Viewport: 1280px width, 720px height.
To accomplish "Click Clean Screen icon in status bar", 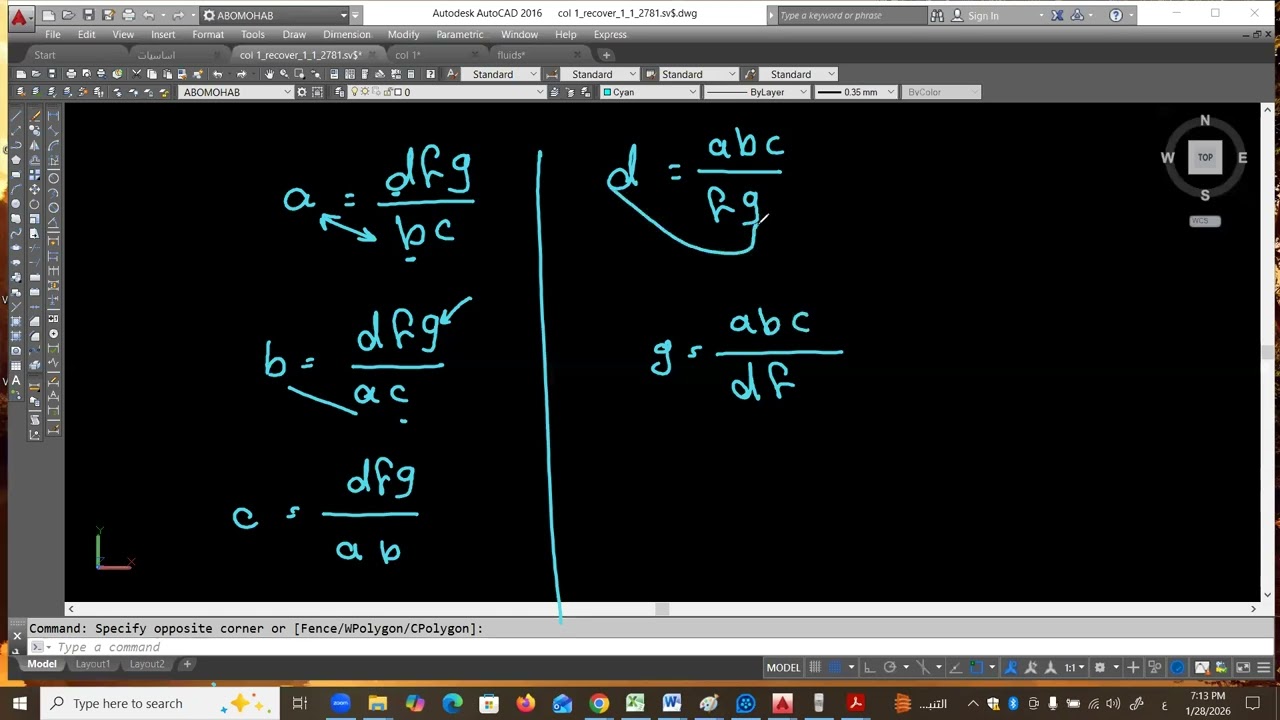I will coord(1243,667).
